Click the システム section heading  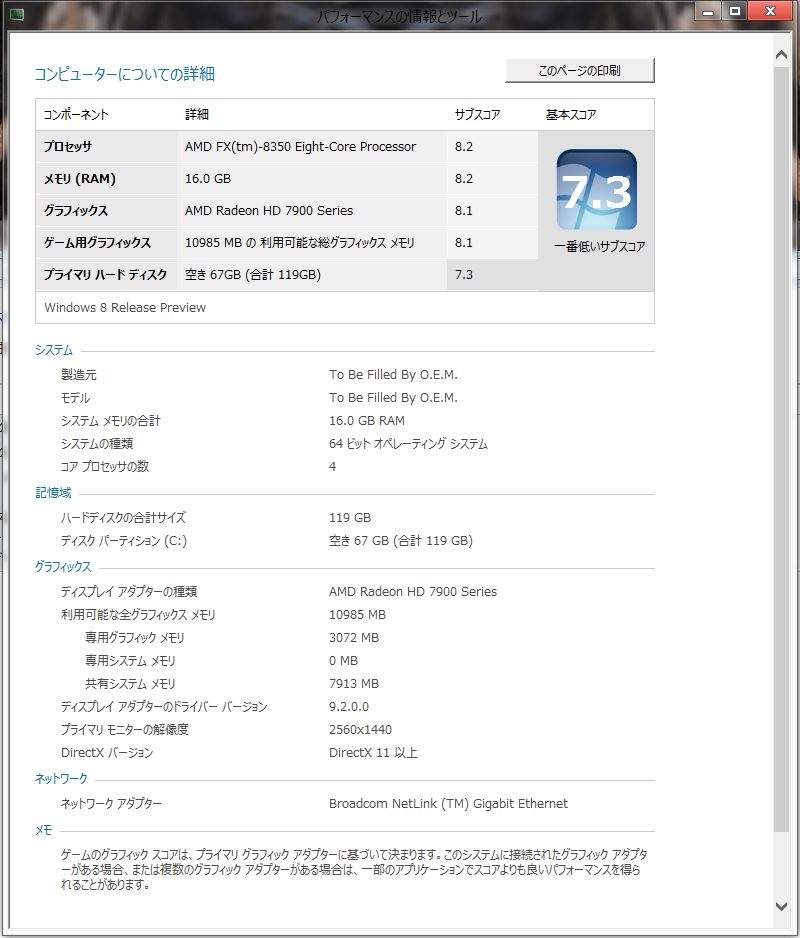click(x=54, y=350)
